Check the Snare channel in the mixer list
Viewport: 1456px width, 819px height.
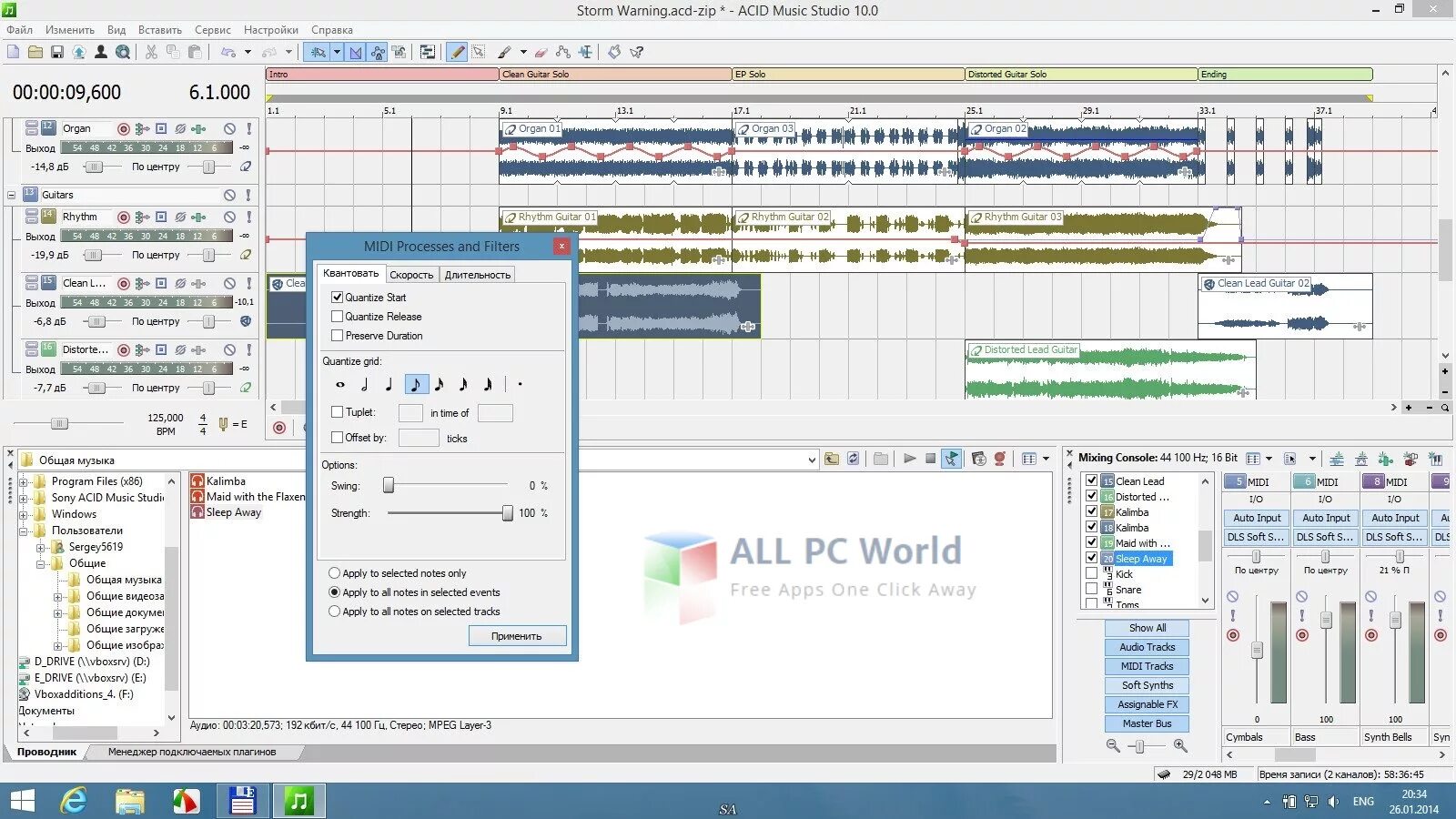pos(1091,589)
